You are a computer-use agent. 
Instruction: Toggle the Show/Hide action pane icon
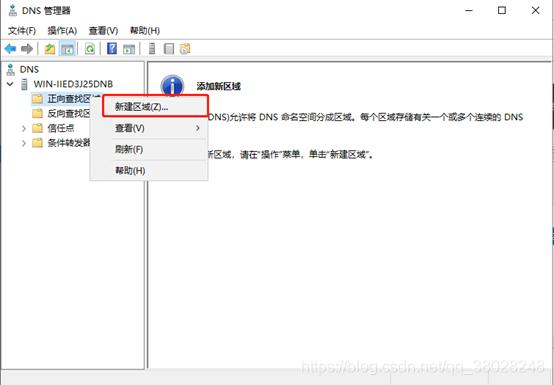pos(129,49)
